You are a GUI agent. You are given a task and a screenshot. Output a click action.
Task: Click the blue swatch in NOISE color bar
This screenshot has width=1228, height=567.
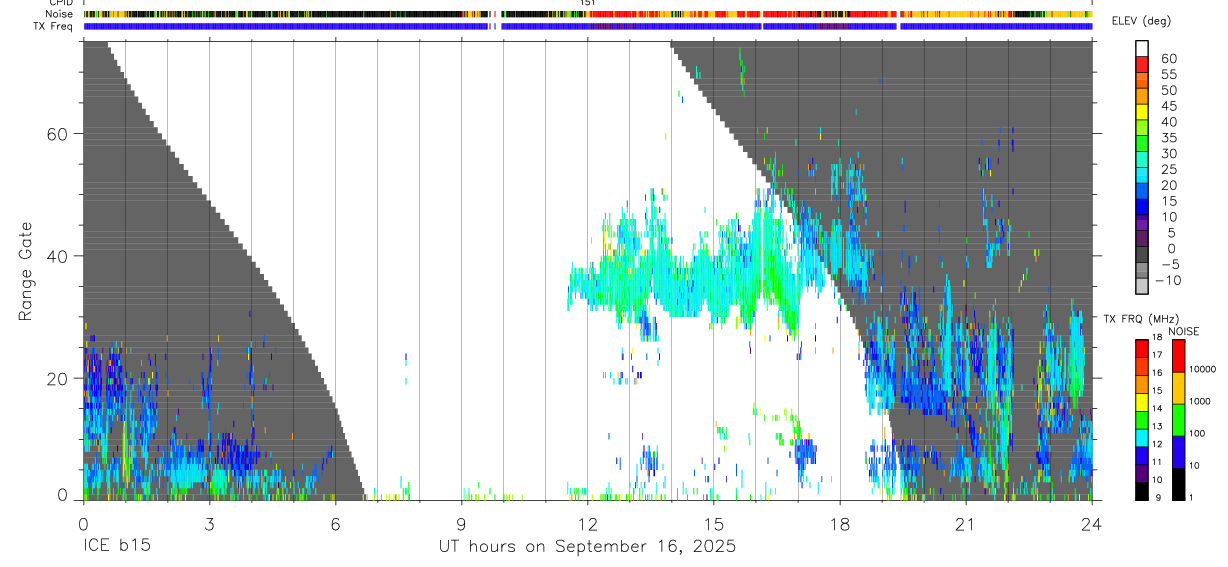[x=1178, y=452]
